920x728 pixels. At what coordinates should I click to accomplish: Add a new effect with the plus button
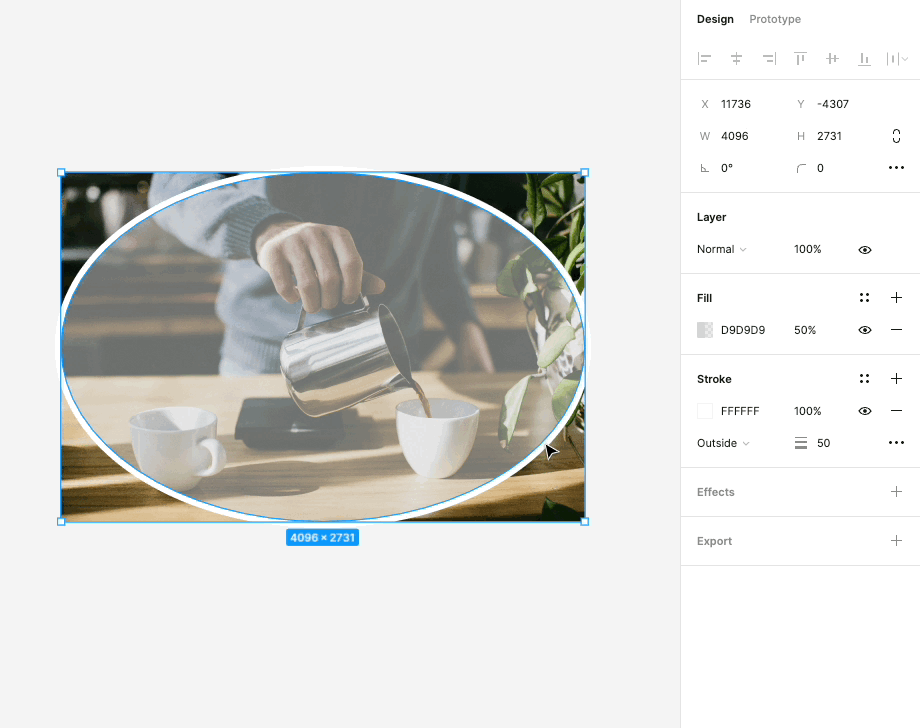[896, 492]
